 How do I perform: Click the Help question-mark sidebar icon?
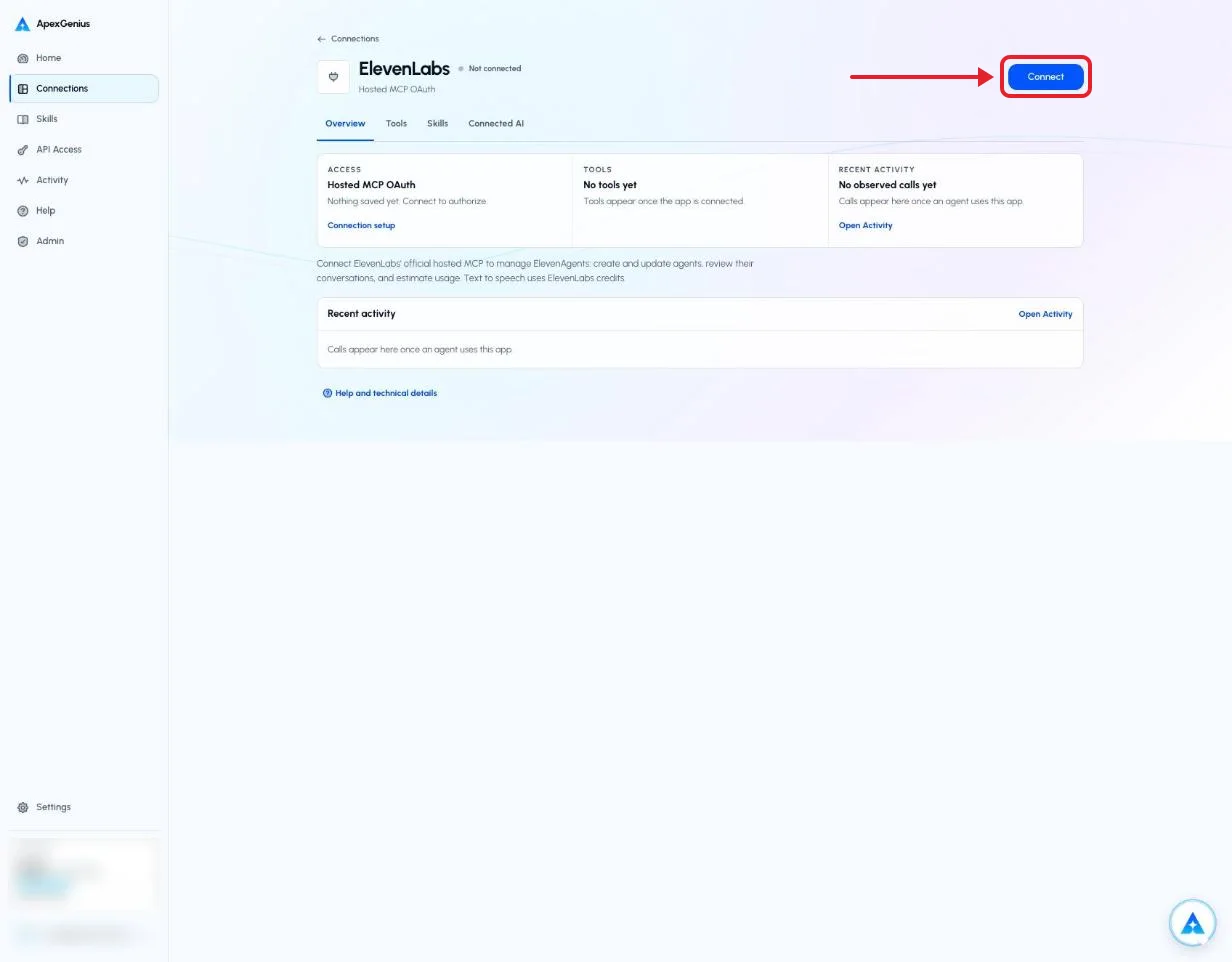pyautogui.click(x=23, y=211)
